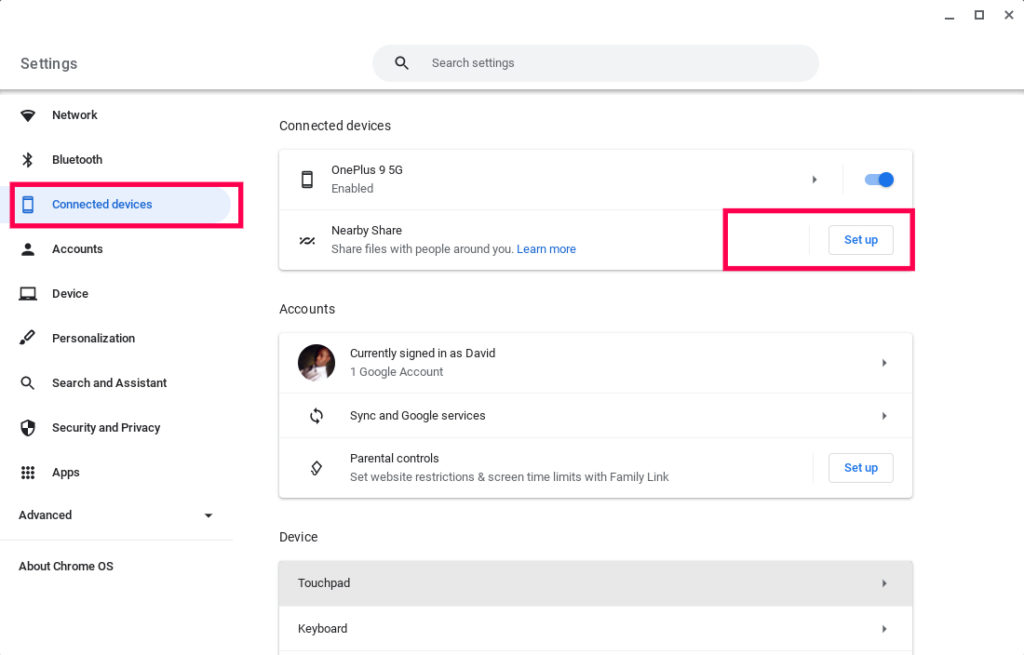Click the Connected devices phone icon
1024x655 pixels.
coord(27,204)
